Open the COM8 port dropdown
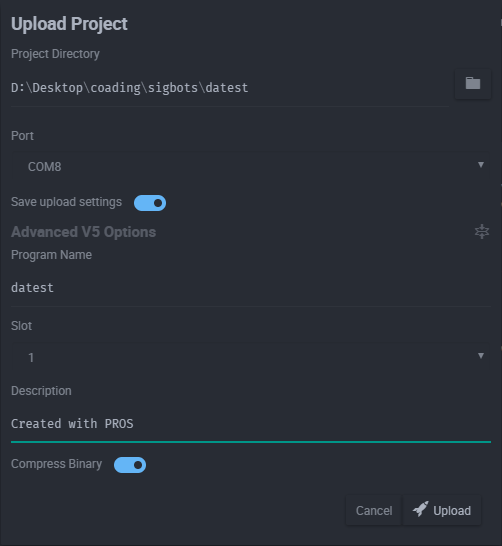502x546 pixels. point(251,166)
